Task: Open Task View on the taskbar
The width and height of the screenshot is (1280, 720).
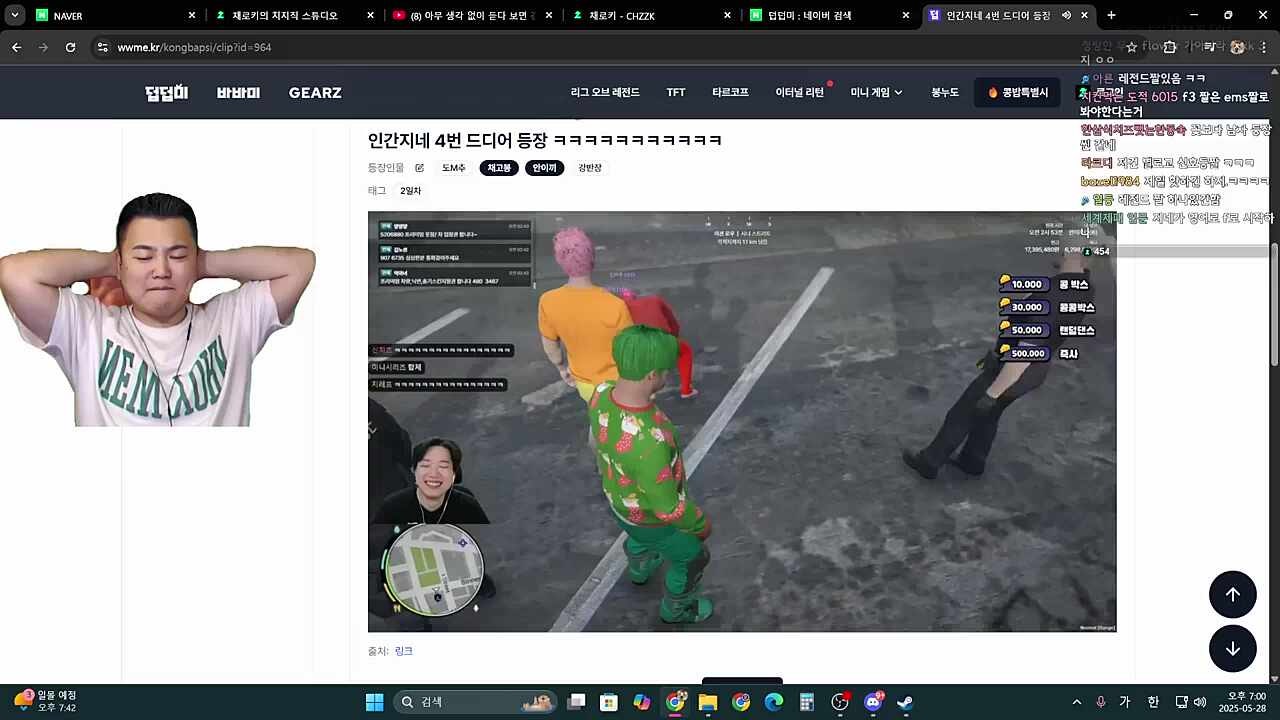Action: click(576, 702)
